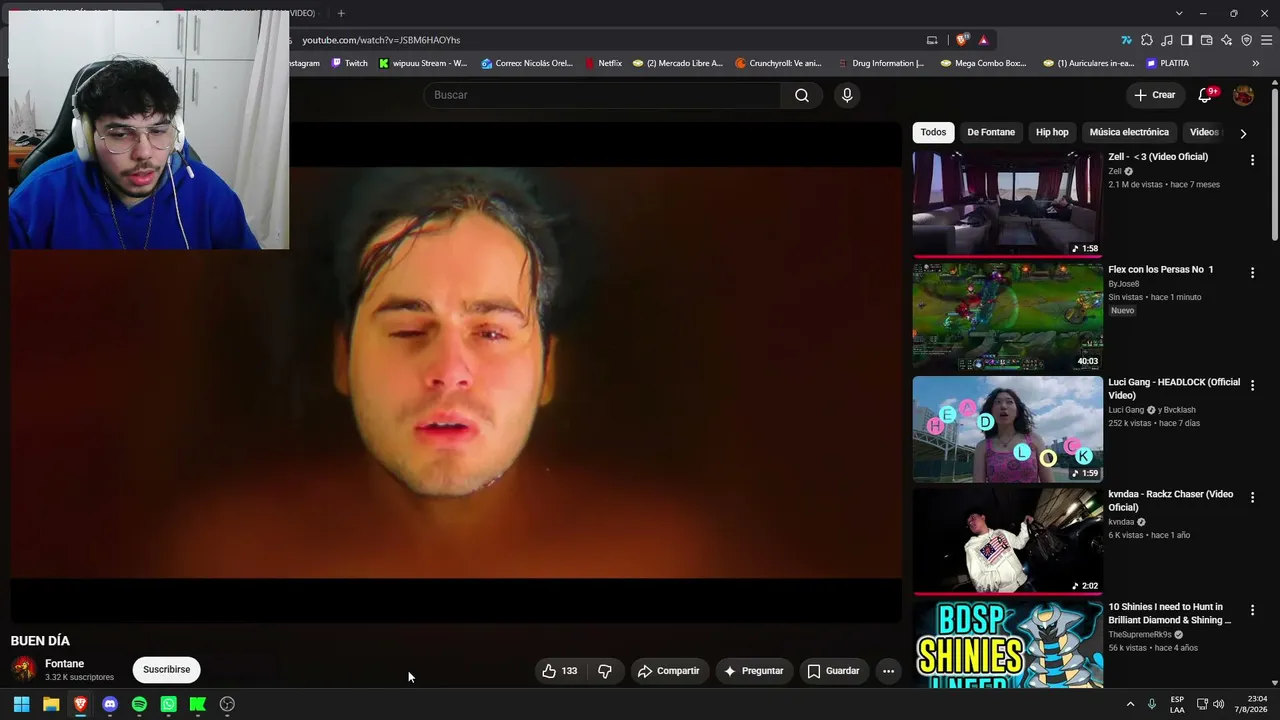Open Spotify from the taskbar
Screen dimensions: 1280x720
139,704
